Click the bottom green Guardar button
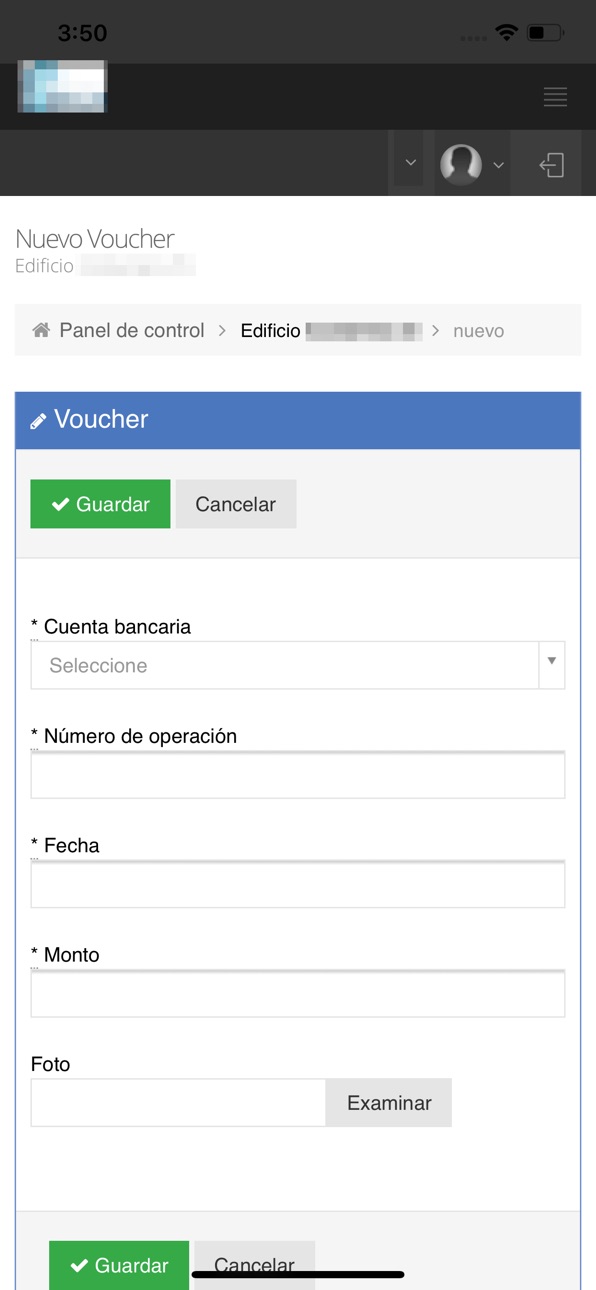The width and height of the screenshot is (596, 1290). [x=119, y=1265]
